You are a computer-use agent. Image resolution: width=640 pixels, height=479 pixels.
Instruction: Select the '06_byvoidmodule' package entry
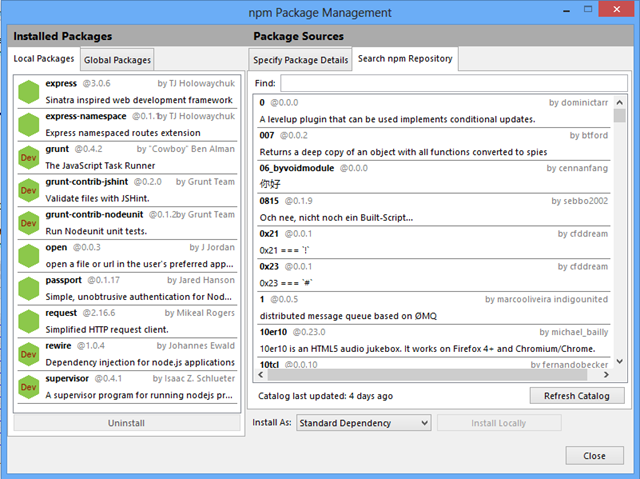[433, 176]
